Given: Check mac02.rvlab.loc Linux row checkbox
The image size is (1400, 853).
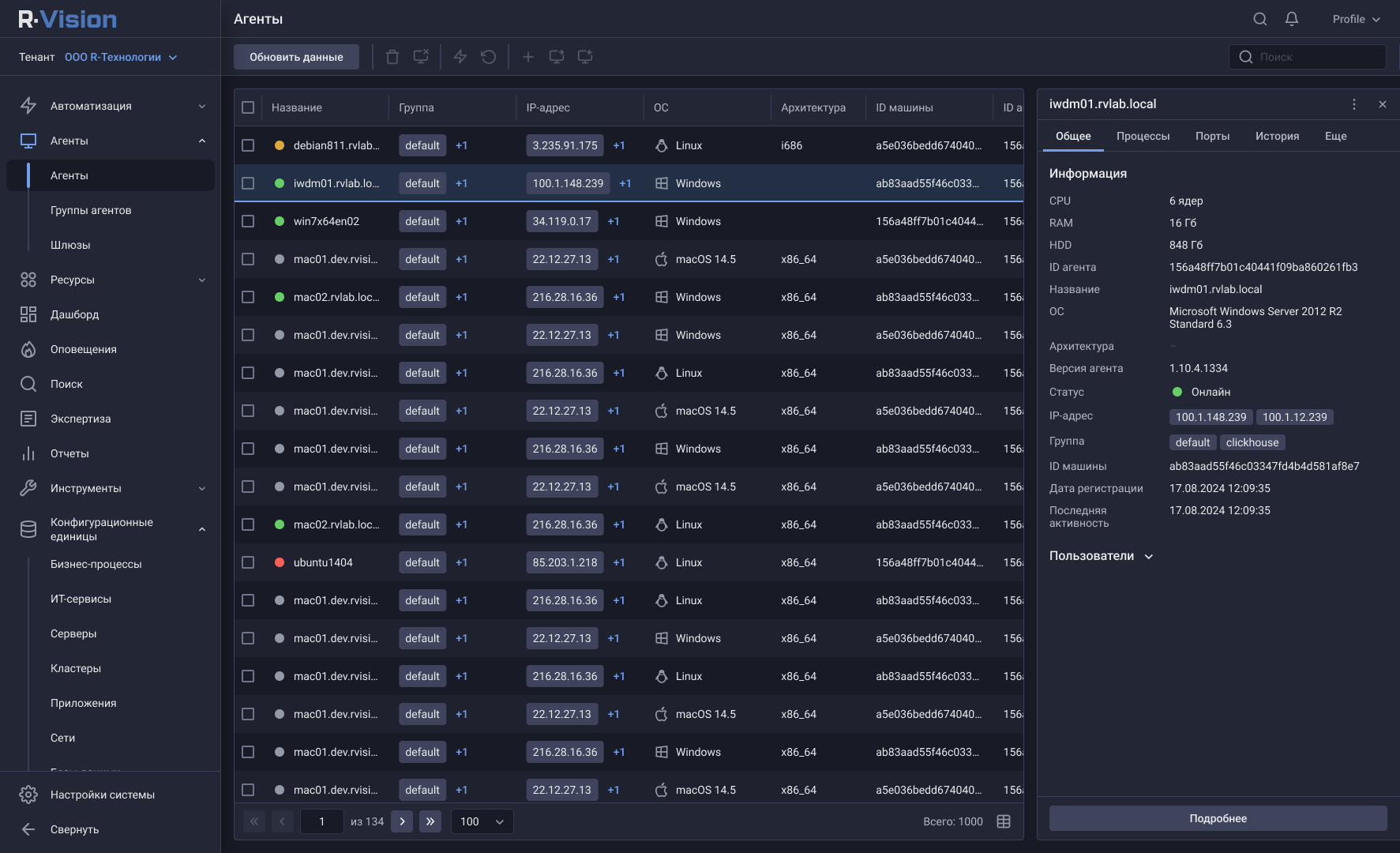Looking at the screenshot, I should (x=248, y=524).
